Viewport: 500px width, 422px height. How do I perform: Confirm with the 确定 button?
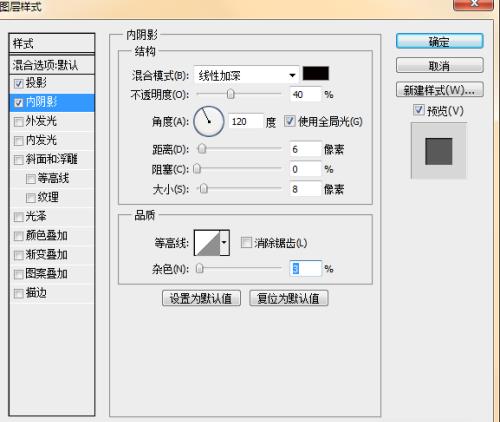(440, 41)
